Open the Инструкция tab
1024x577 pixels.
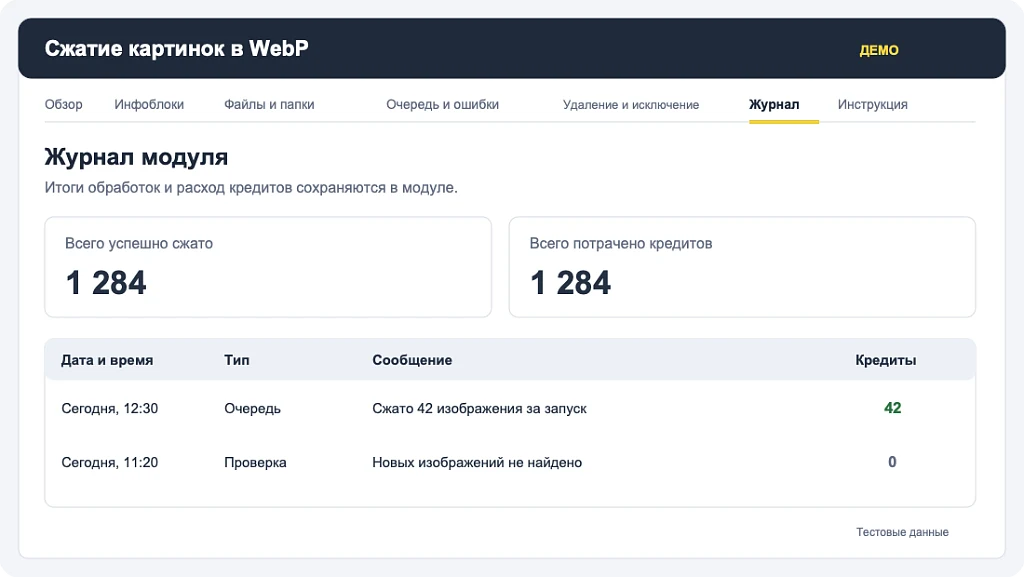click(872, 104)
